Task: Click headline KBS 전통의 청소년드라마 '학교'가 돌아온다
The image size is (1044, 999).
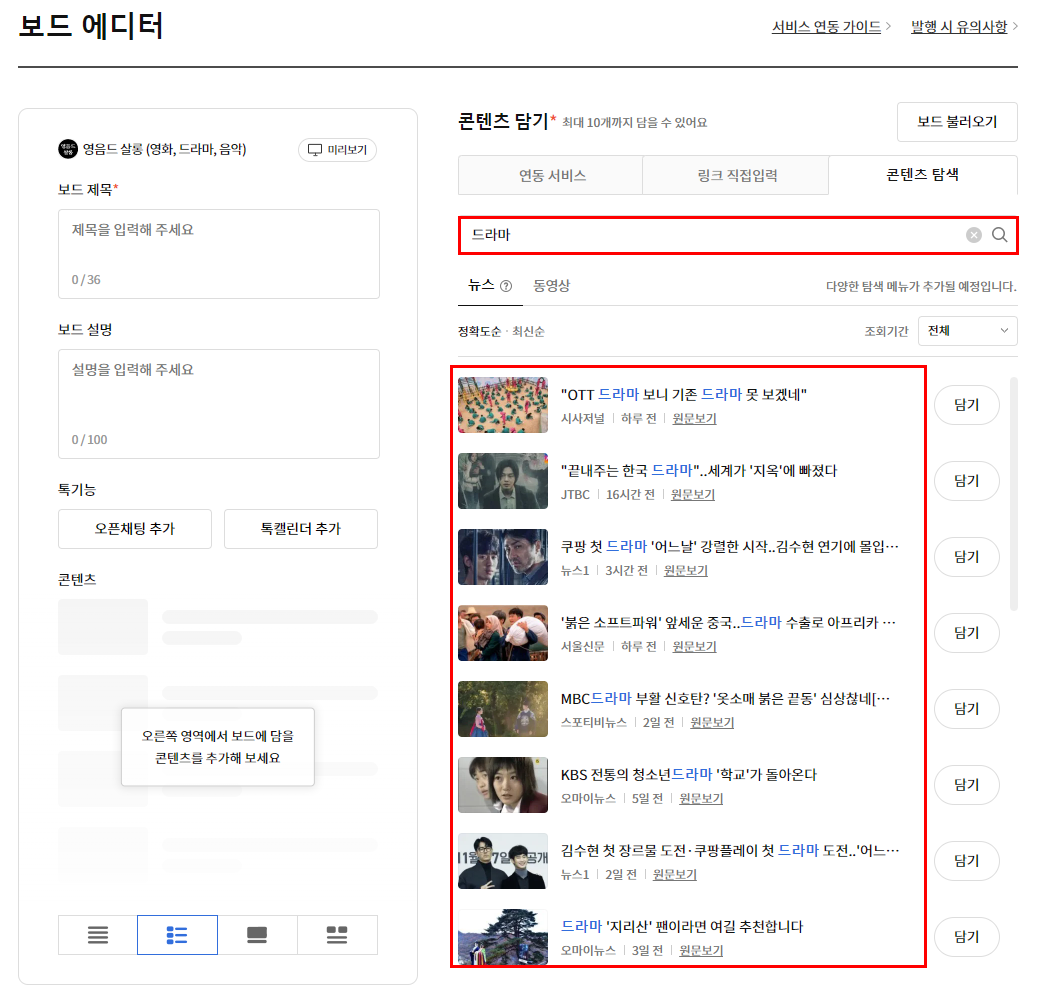Action: 688,775
